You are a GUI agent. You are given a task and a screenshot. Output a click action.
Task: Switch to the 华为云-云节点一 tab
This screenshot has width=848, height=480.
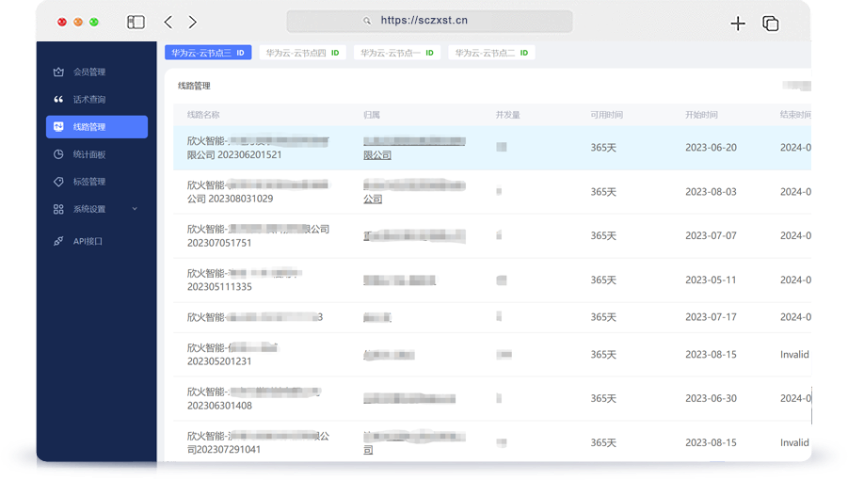397,52
